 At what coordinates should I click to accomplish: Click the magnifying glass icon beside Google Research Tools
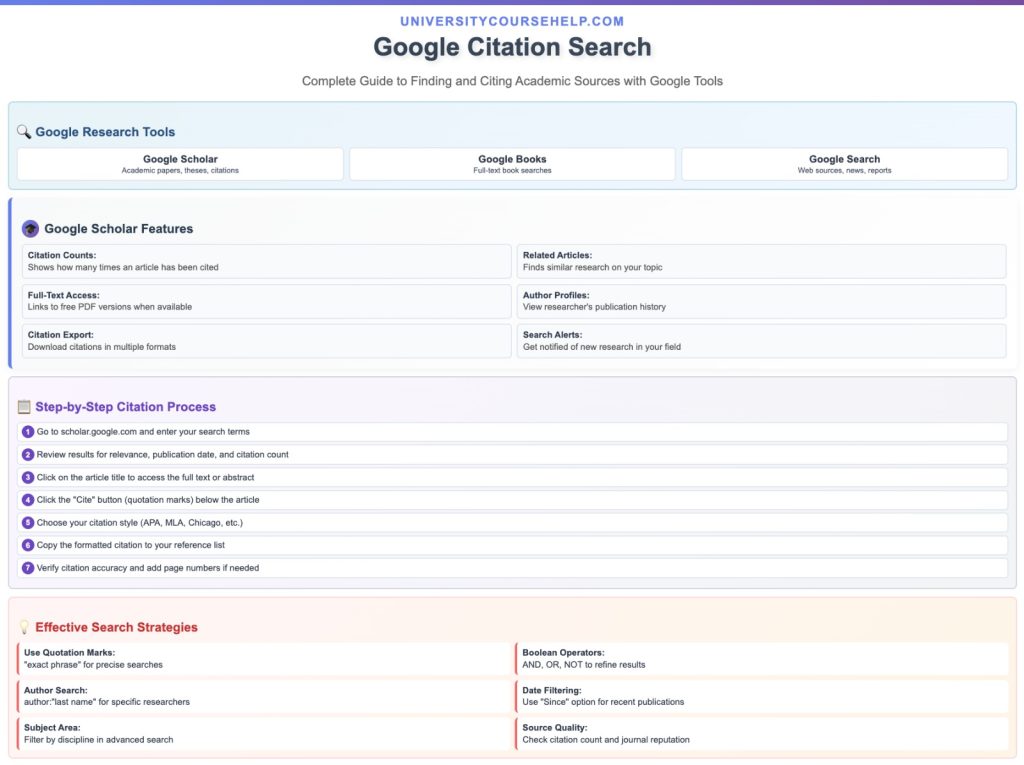[x=24, y=131]
